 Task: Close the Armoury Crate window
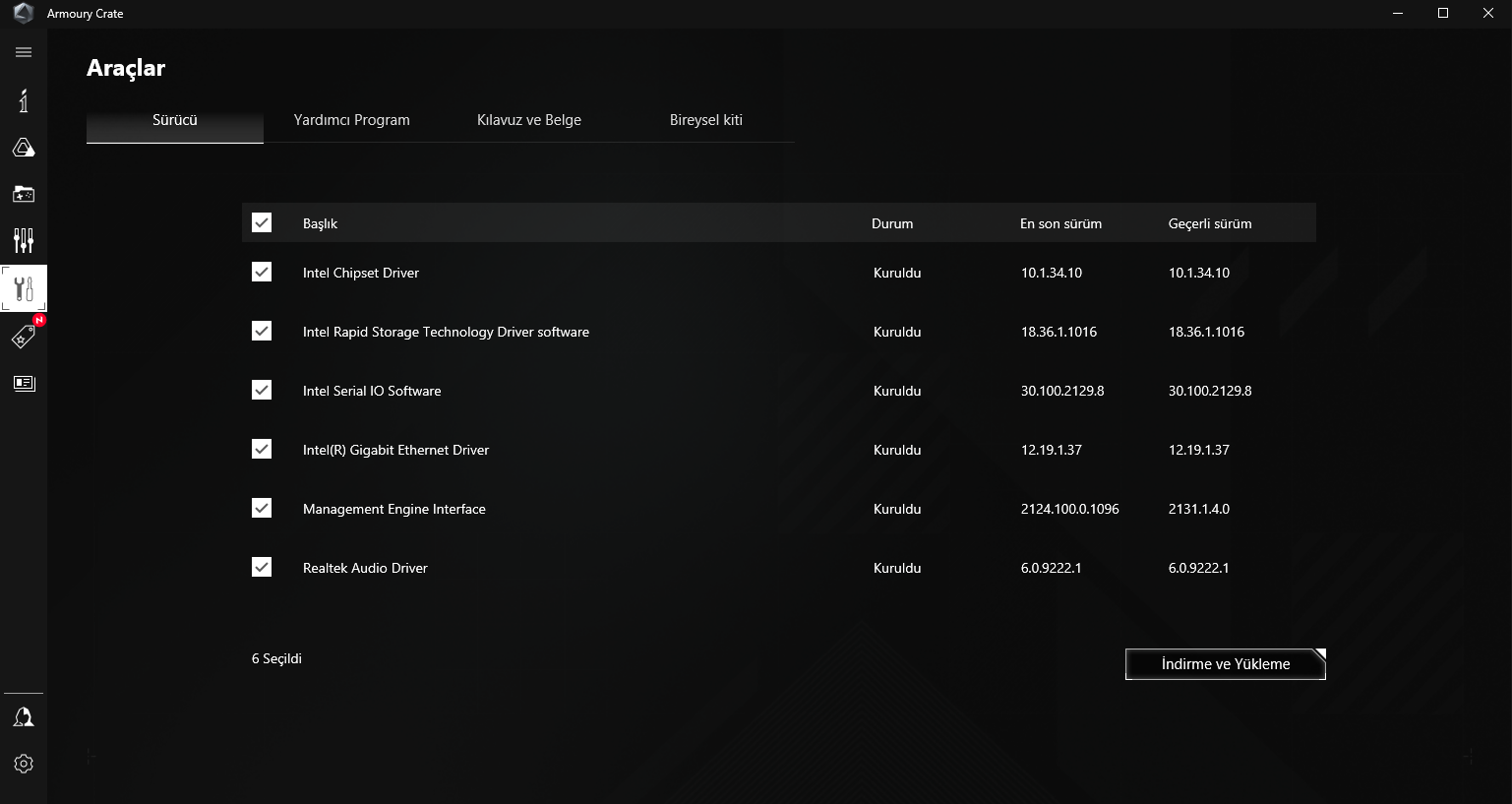[x=1488, y=14]
